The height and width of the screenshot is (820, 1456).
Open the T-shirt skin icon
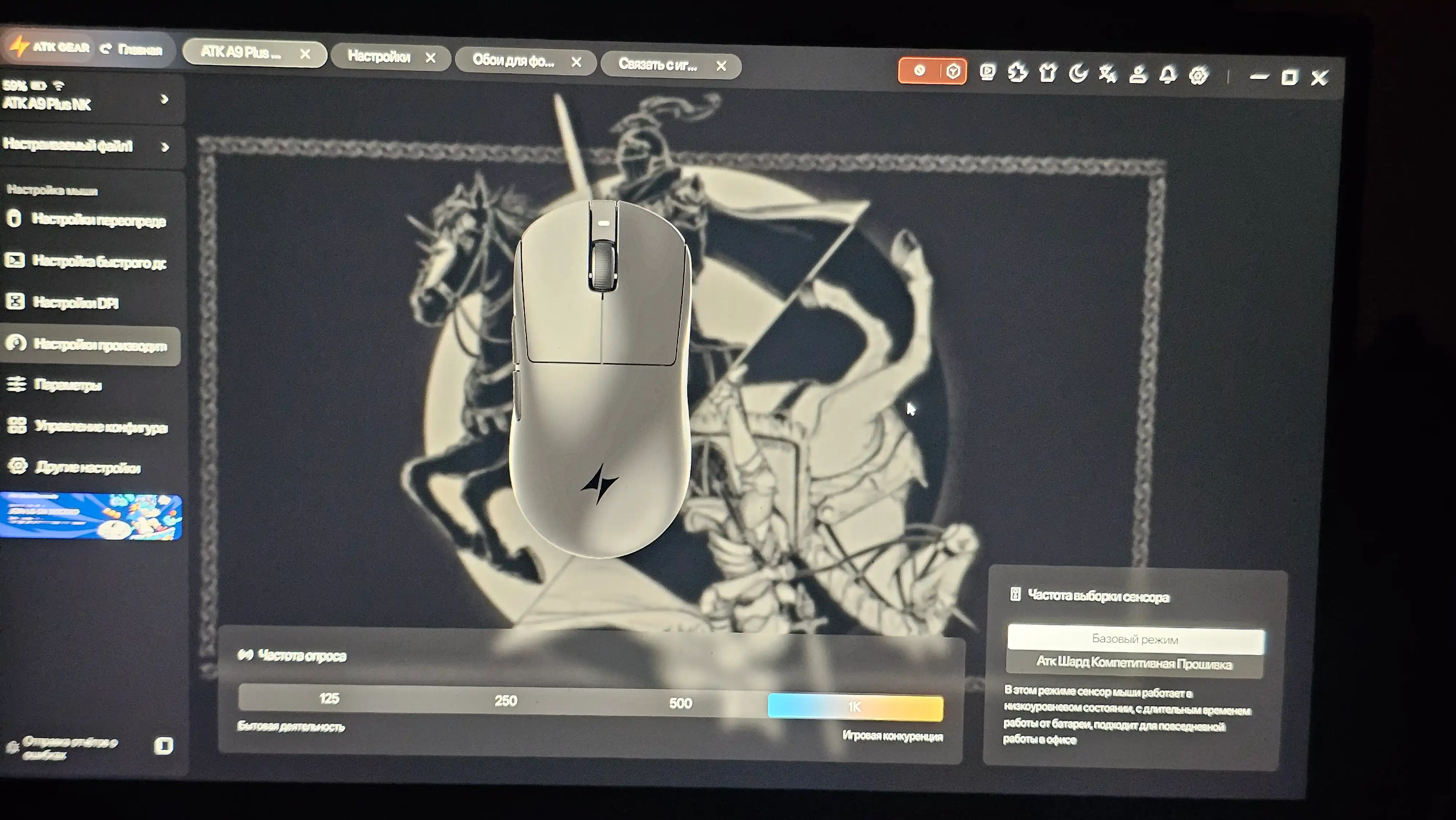pyautogui.click(x=1048, y=74)
